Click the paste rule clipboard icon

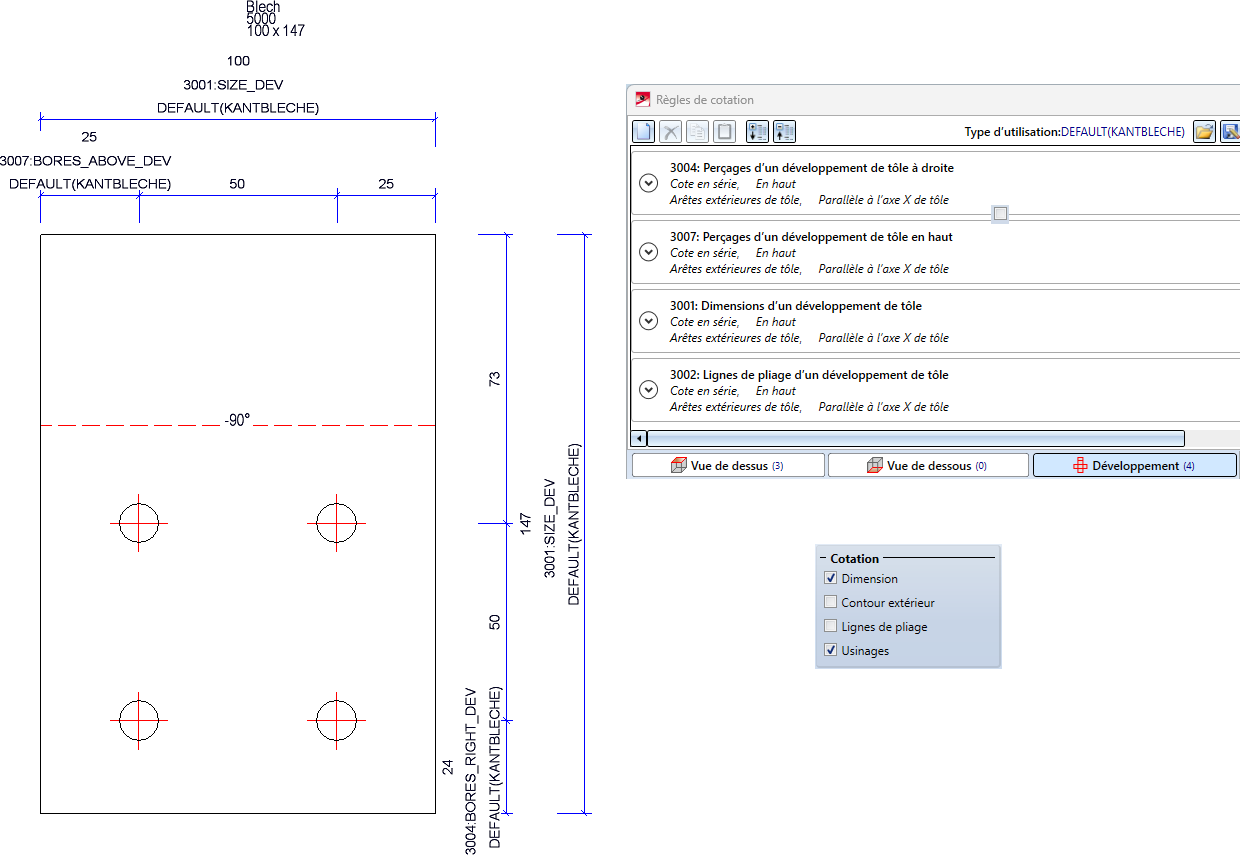[724, 131]
